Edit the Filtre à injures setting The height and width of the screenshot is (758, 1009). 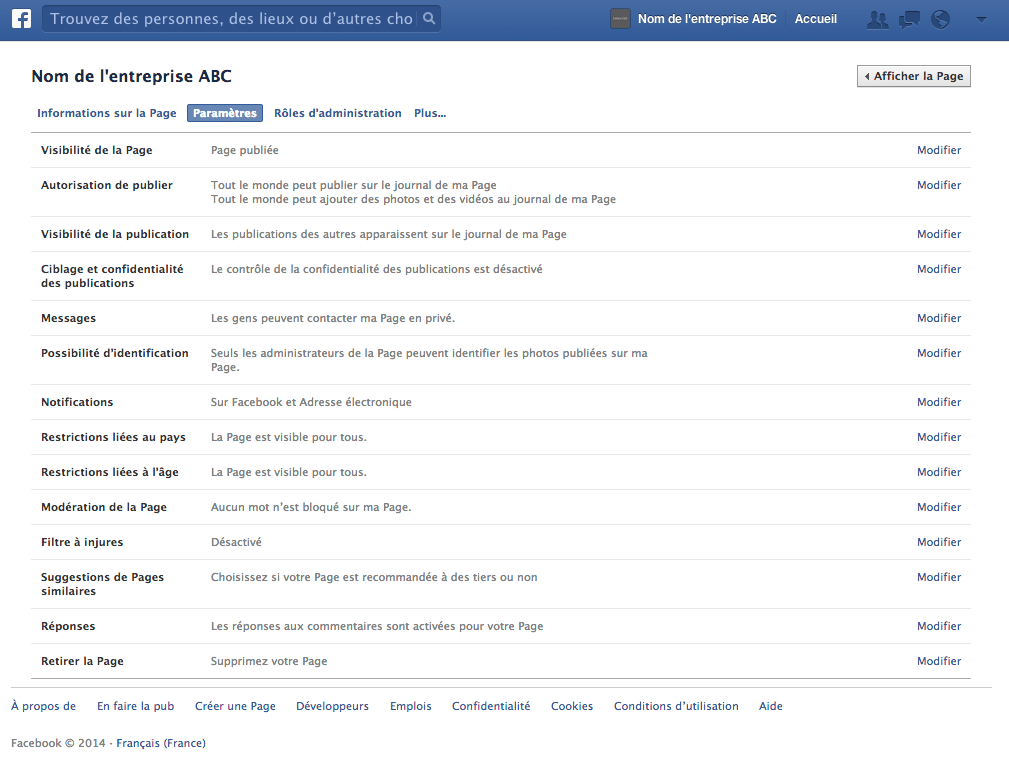(x=939, y=542)
